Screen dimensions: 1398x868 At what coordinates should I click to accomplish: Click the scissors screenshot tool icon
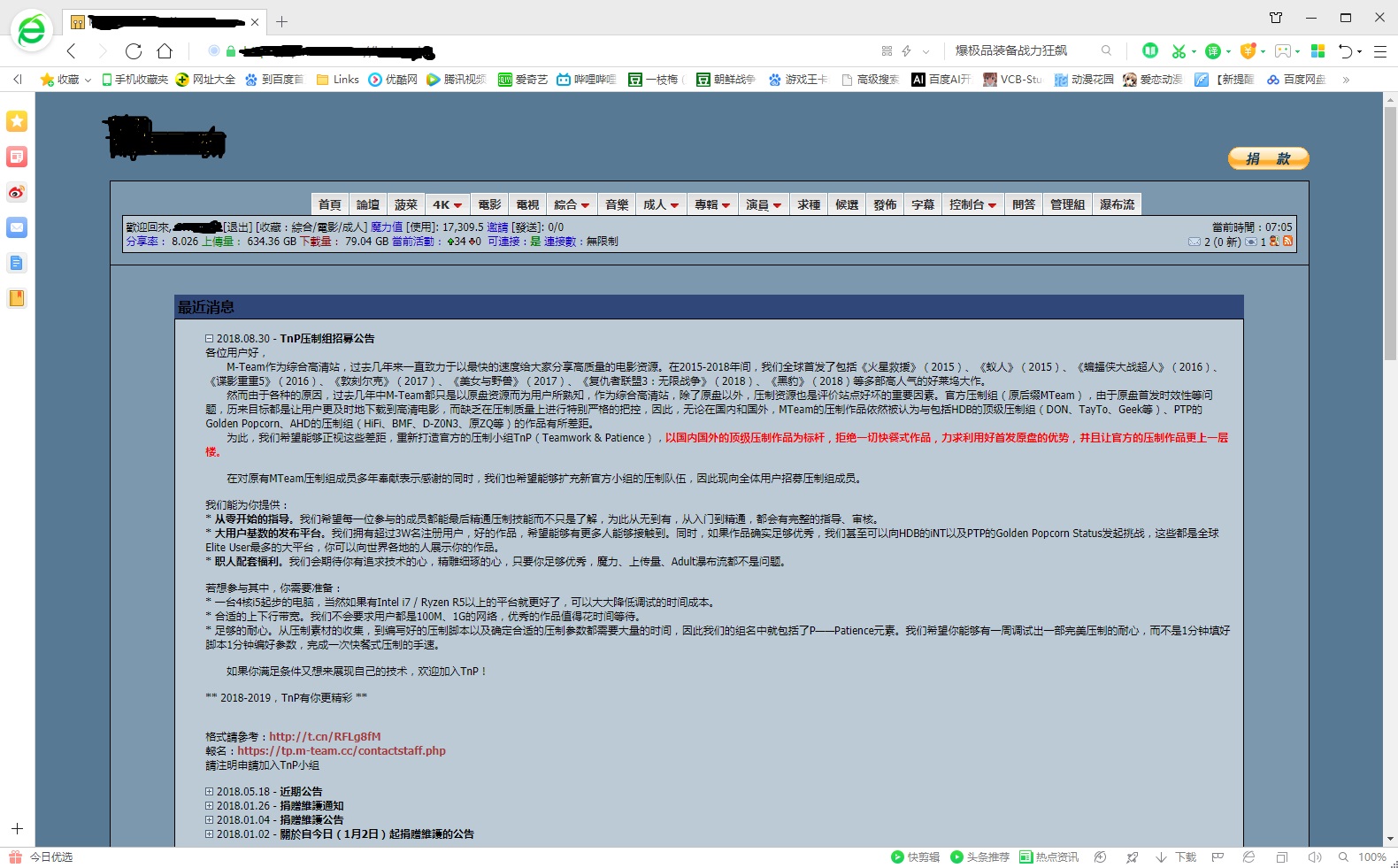[1178, 51]
